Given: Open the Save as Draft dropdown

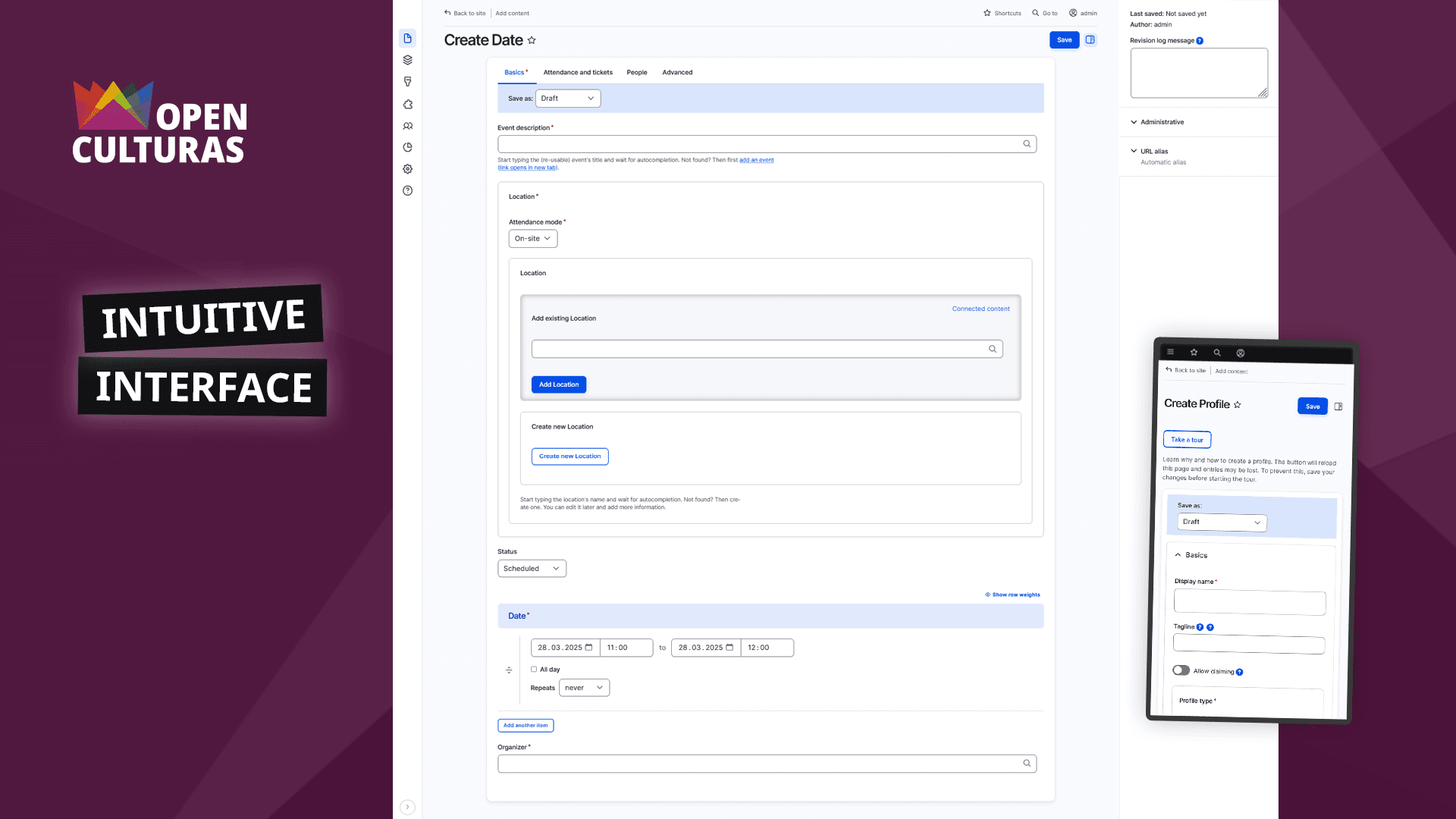Looking at the screenshot, I should pyautogui.click(x=567, y=99).
